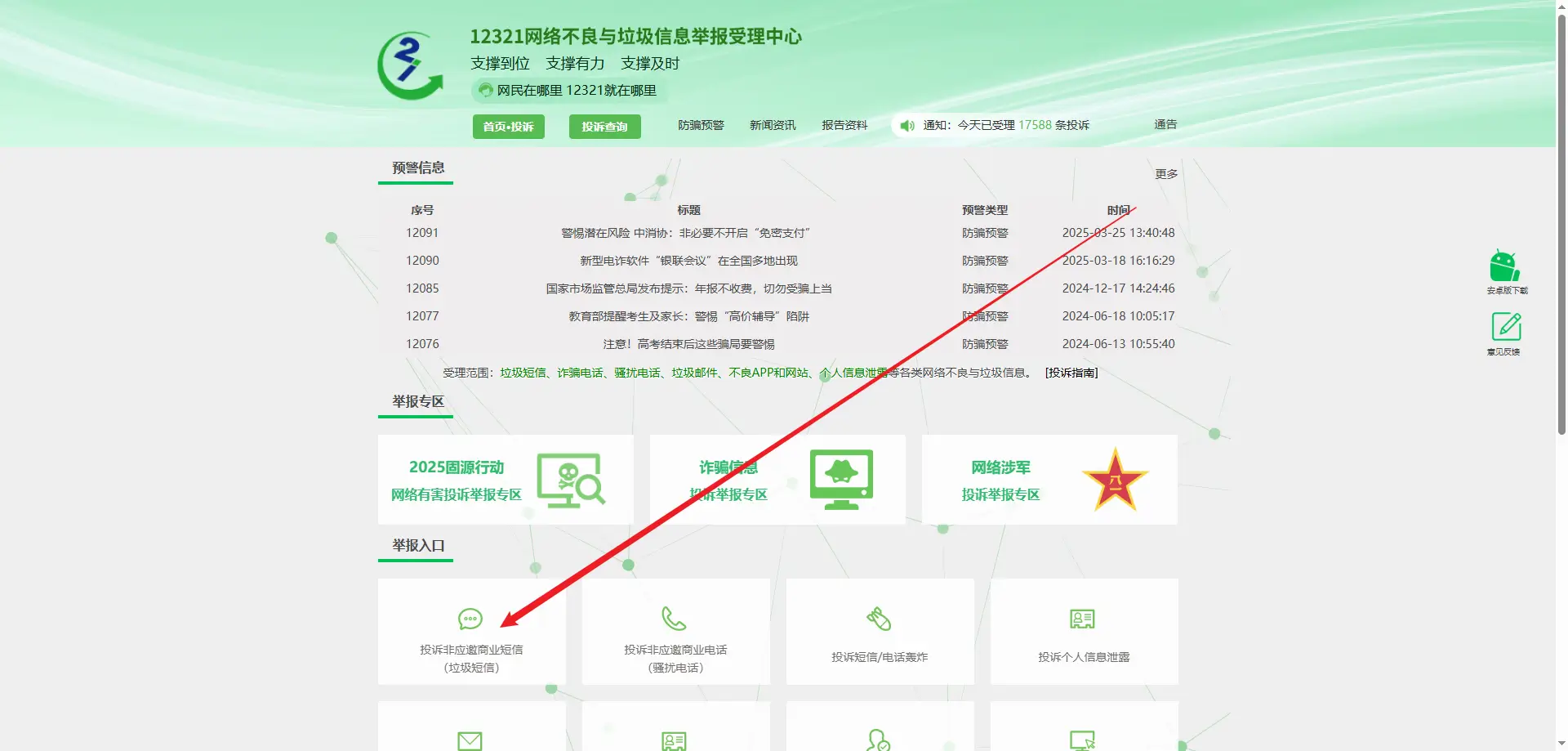Image resolution: width=1568 pixels, height=751 pixels.
Task: Go to the 新闻资讯 menu item
Action: click(773, 125)
